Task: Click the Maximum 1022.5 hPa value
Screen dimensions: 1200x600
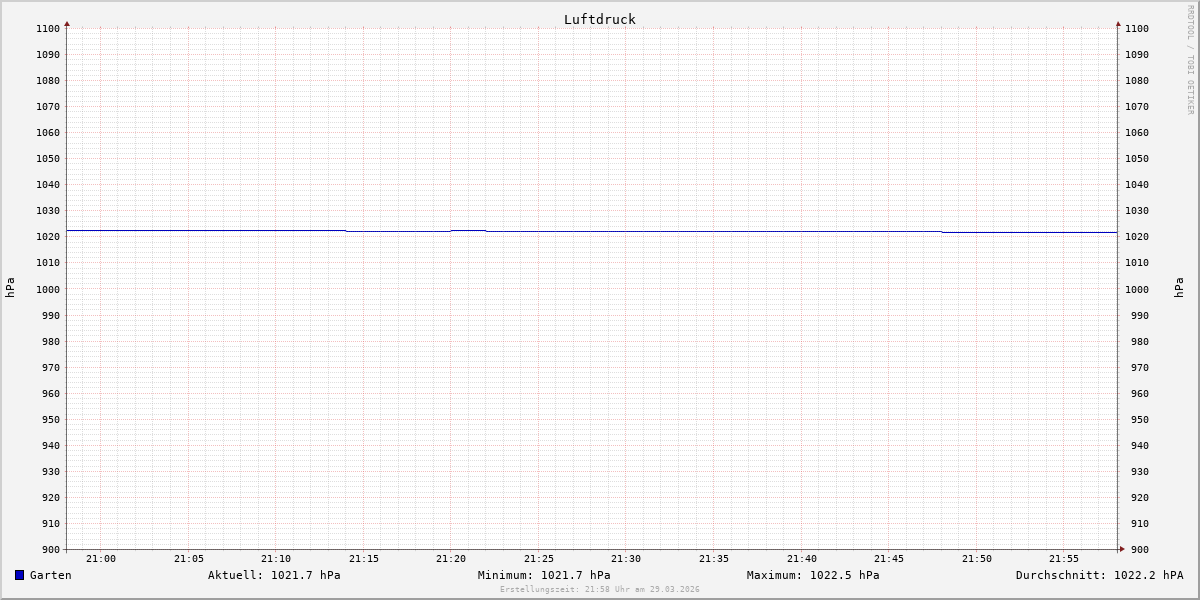Action: (813, 575)
